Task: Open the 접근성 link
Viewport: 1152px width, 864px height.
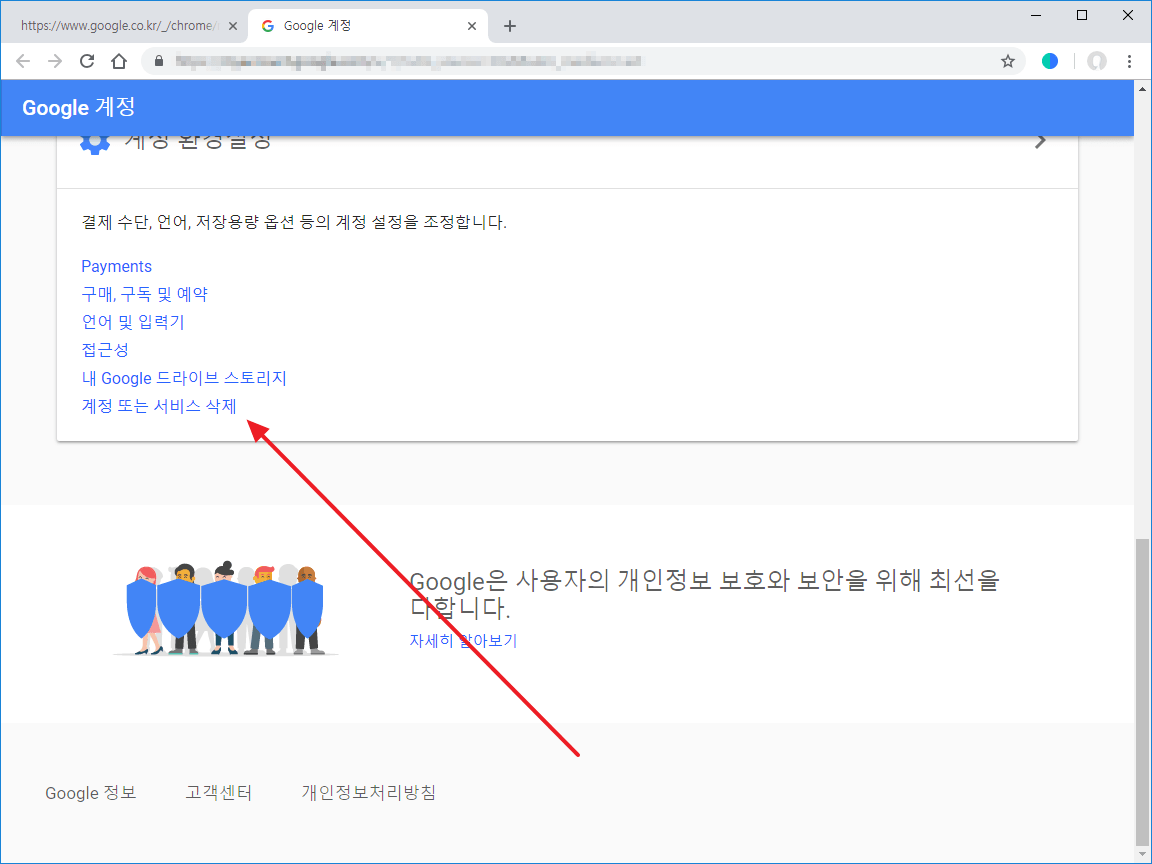Action: click(105, 350)
